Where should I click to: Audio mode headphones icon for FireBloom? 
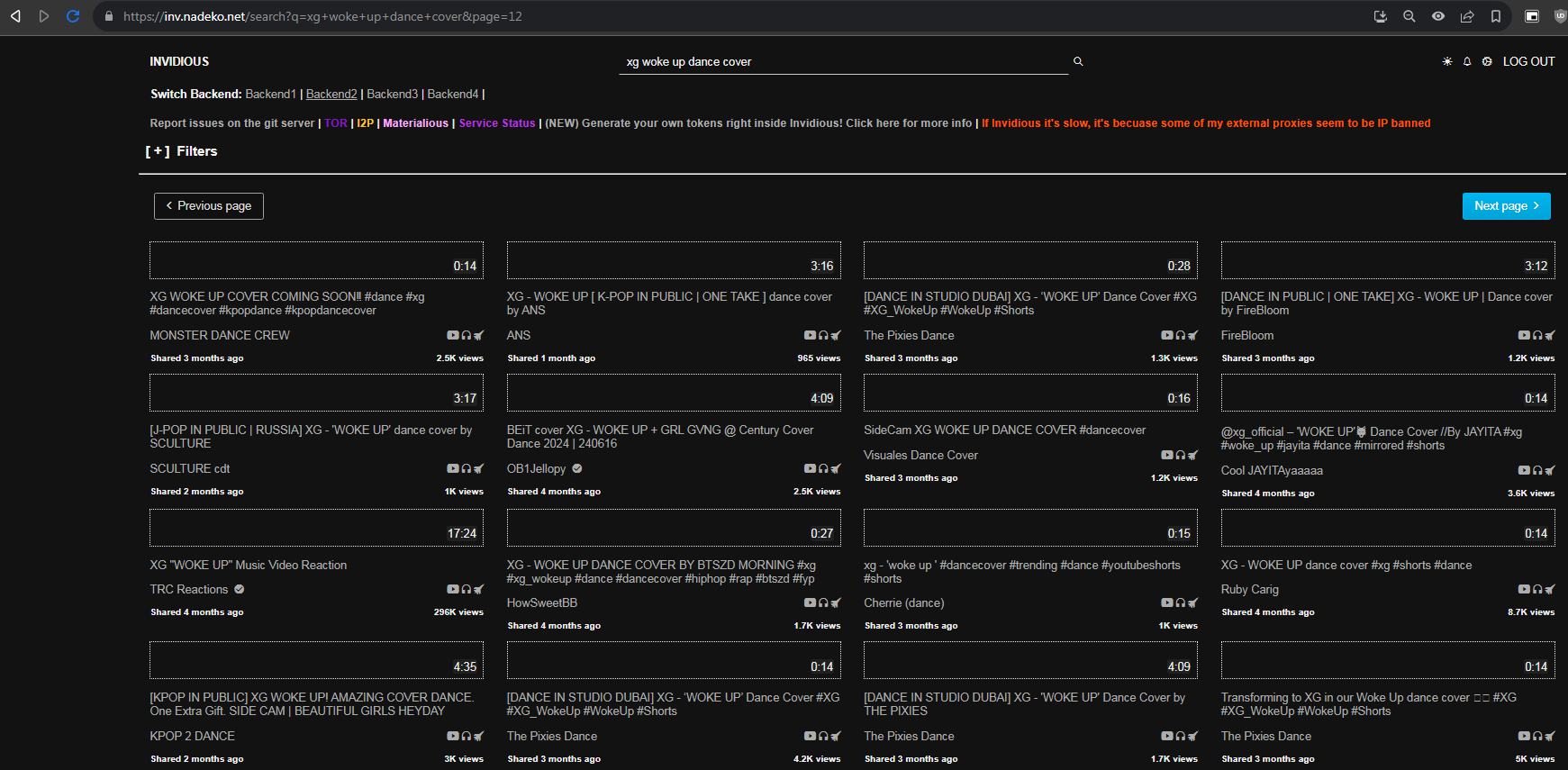tap(1537, 335)
